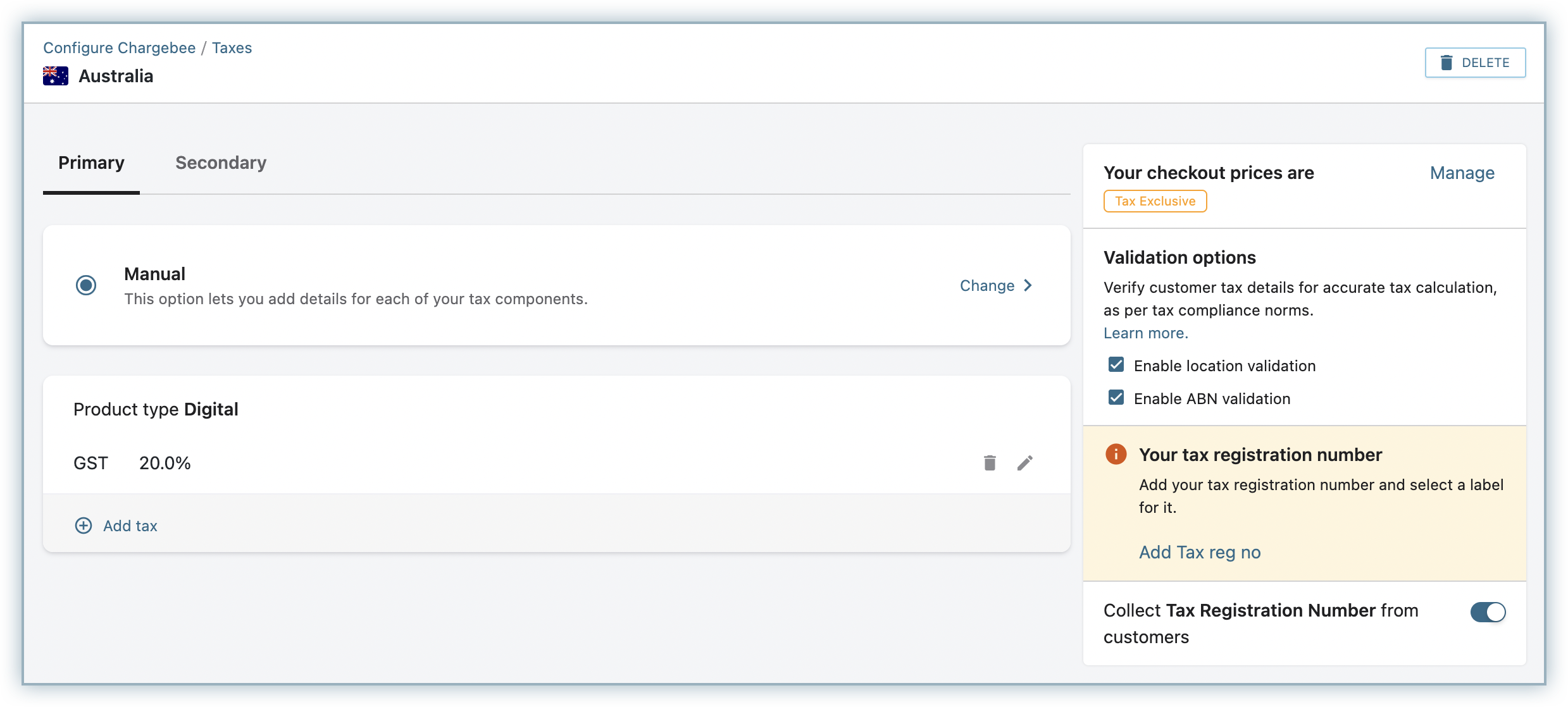This screenshot has width=1568, height=707.
Task: Open Manage checkout prices link
Action: click(1462, 173)
